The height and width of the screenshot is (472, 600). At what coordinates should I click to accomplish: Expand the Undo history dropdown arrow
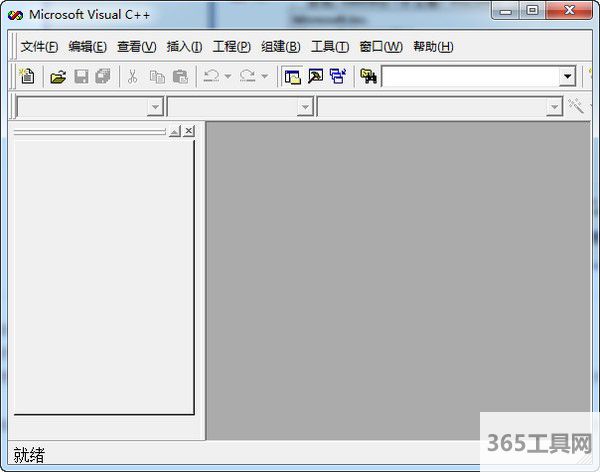[228, 77]
